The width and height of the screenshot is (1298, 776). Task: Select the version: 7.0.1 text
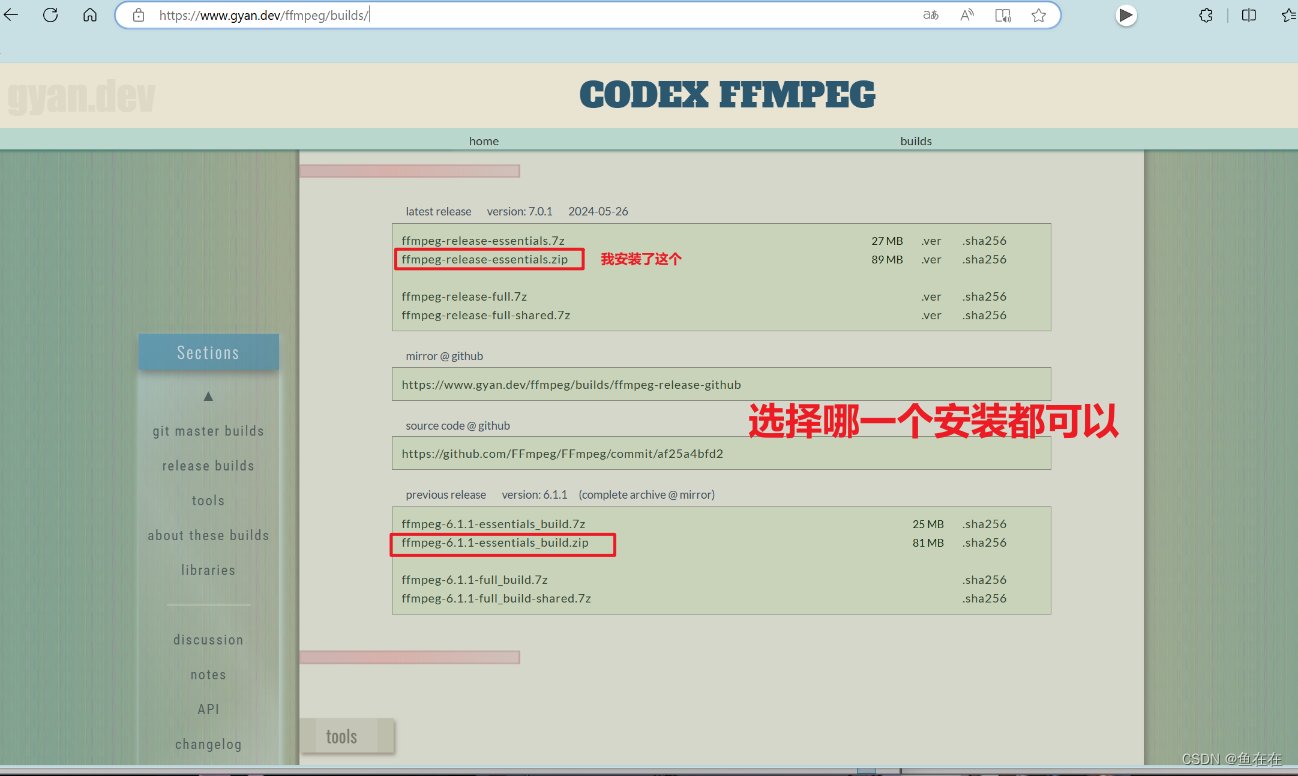point(520,211)
